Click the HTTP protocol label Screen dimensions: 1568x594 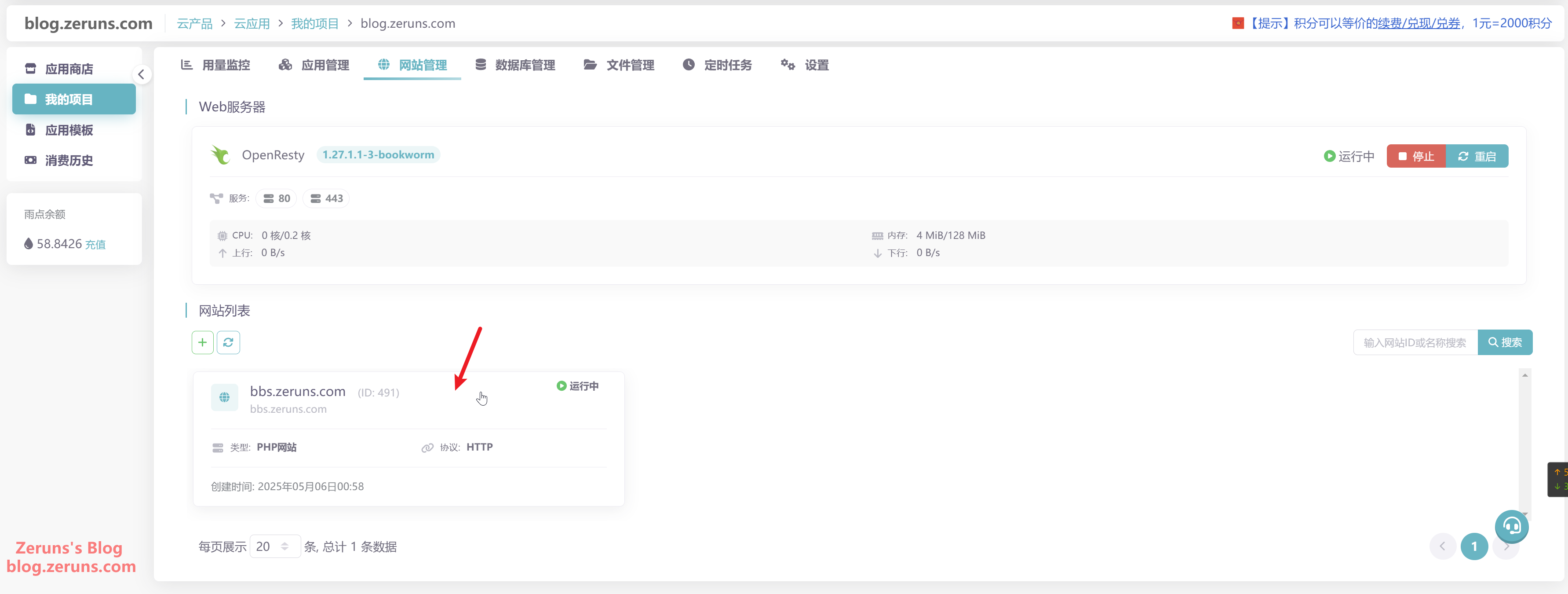click(x=480, y=447)
